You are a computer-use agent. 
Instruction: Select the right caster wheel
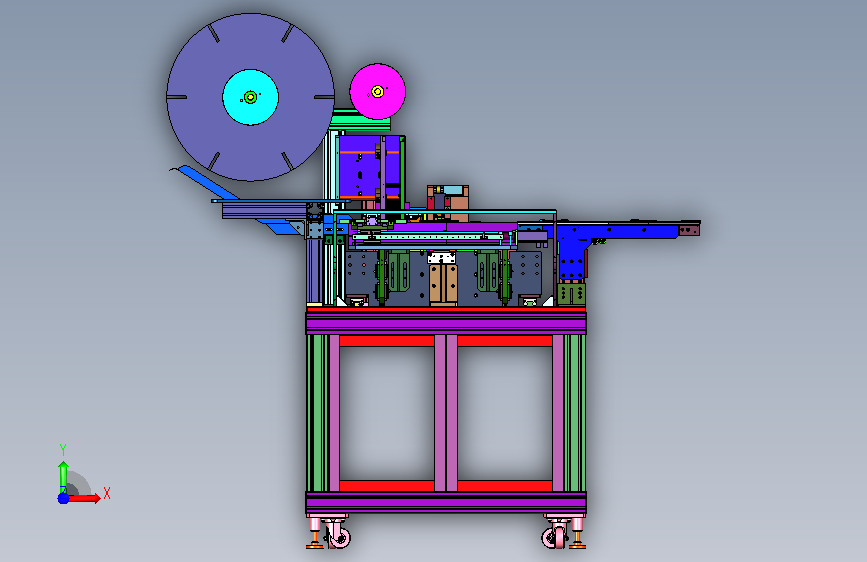point(555,537)
